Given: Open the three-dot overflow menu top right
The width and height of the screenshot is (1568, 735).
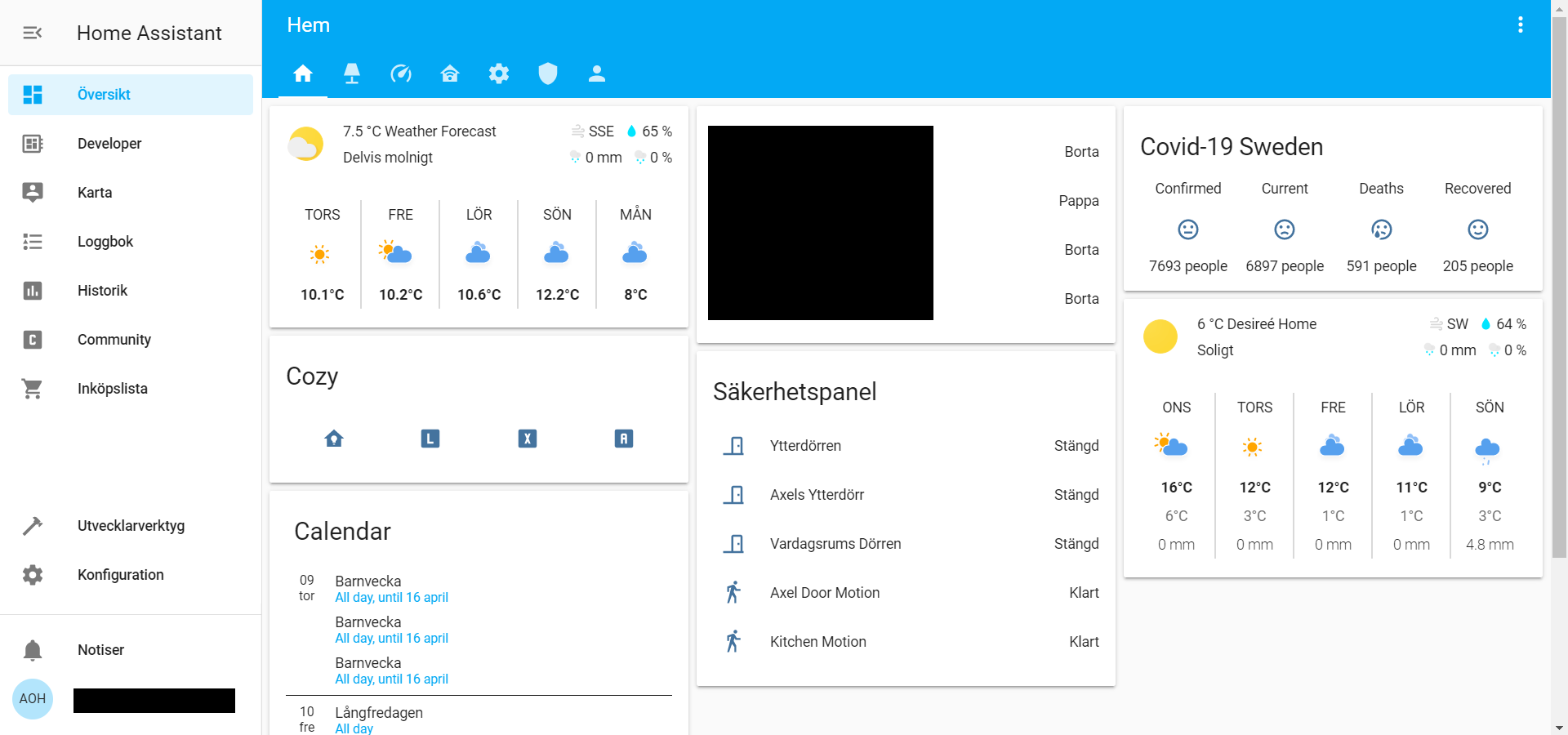Looking at the screenshot, I should tap(1521, 24).
